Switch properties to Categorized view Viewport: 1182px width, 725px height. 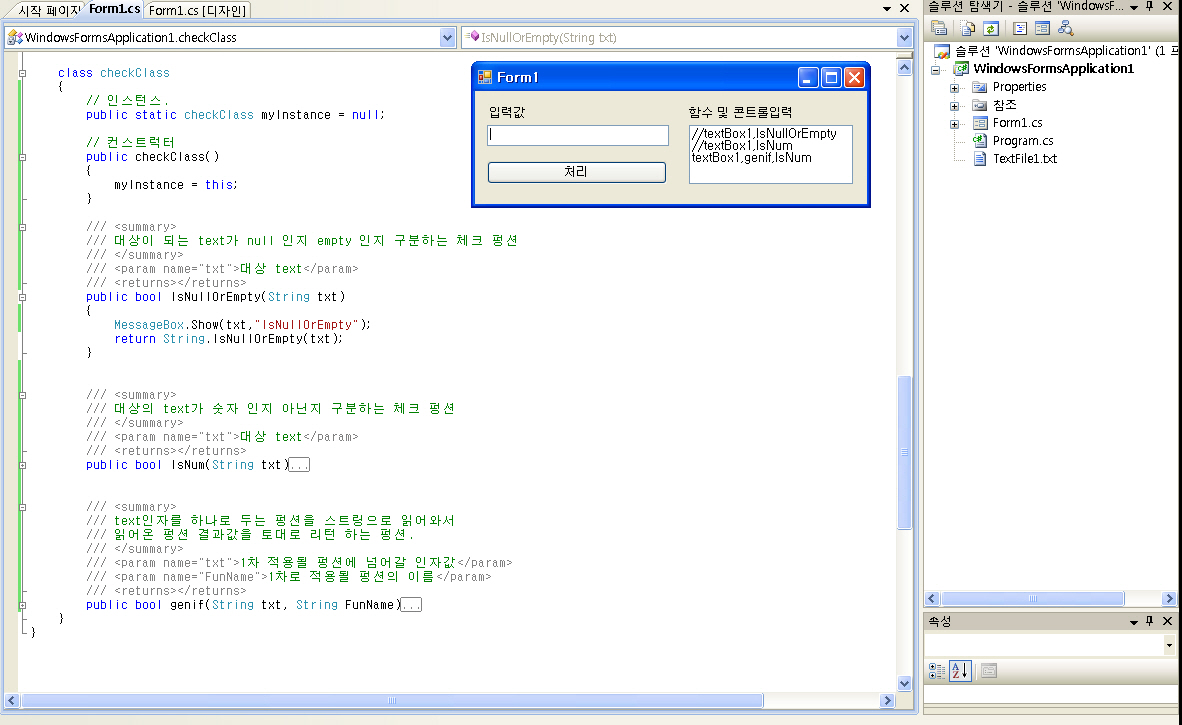click(x=937, y=671)
